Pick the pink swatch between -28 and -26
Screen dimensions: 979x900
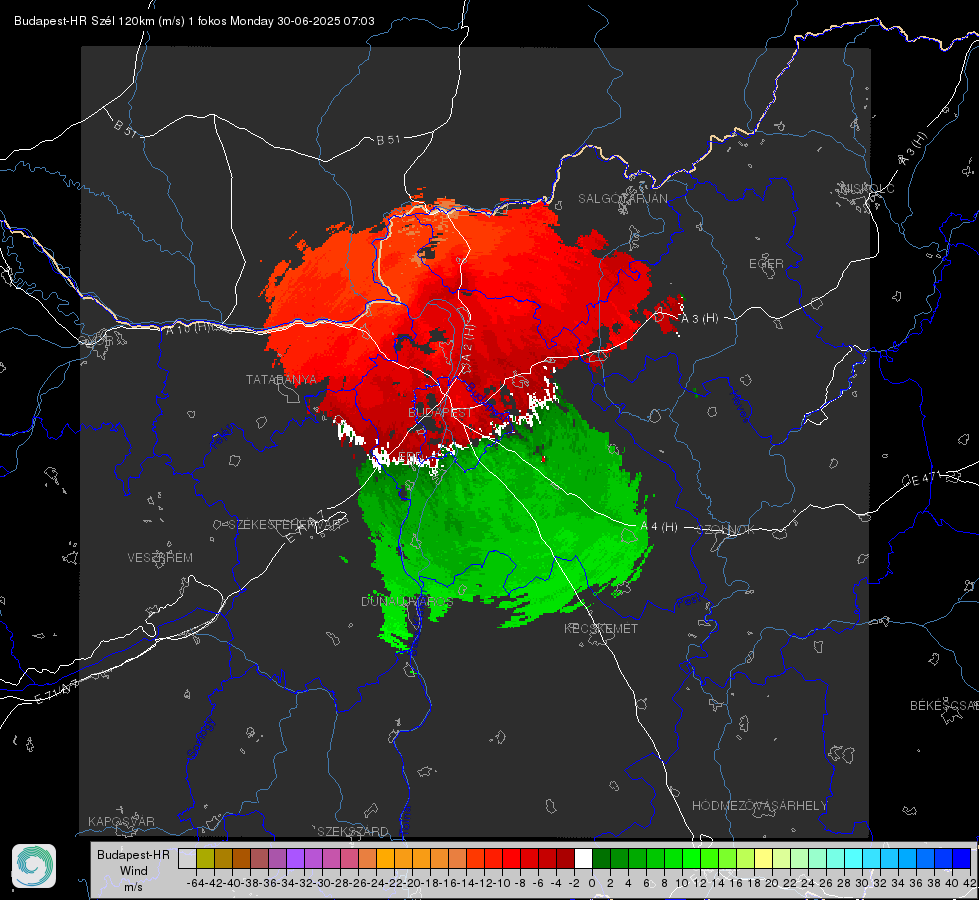(349, 858)
